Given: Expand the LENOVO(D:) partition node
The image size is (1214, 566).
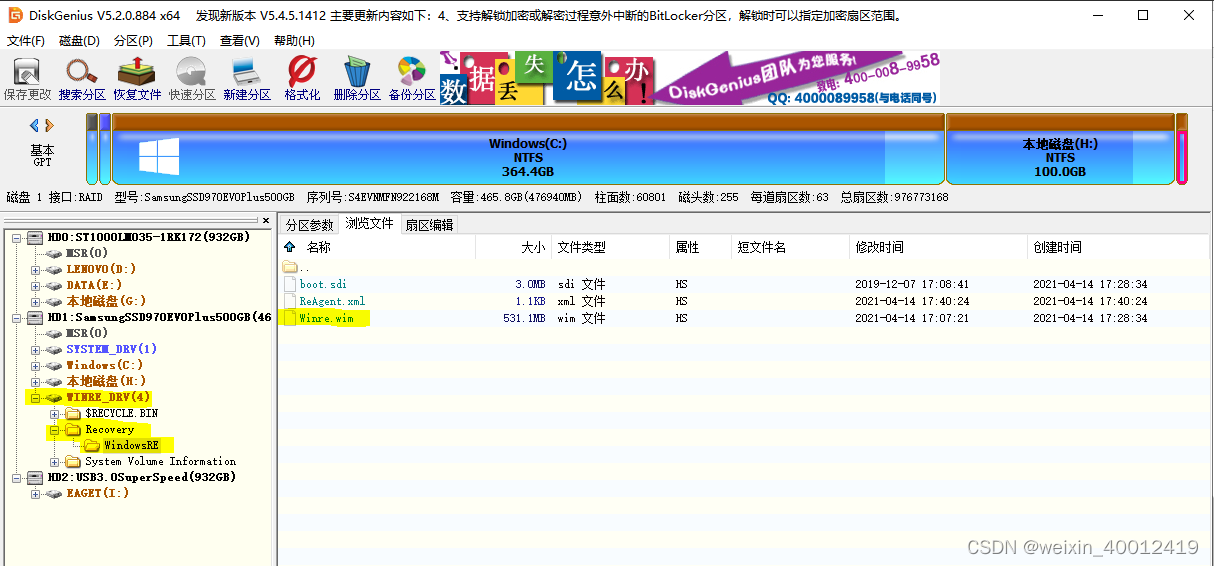Looking at the screenshot, I should tap(35, 269).
